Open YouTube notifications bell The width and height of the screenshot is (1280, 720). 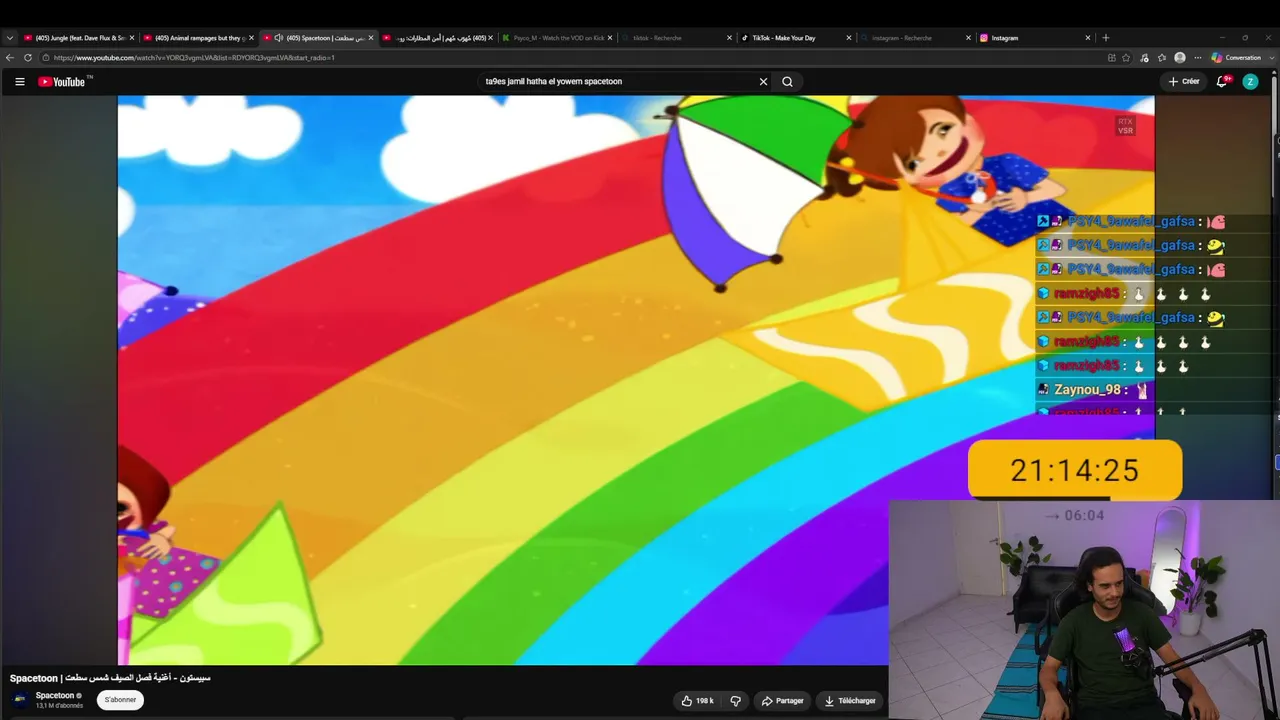coord(1221,82)
